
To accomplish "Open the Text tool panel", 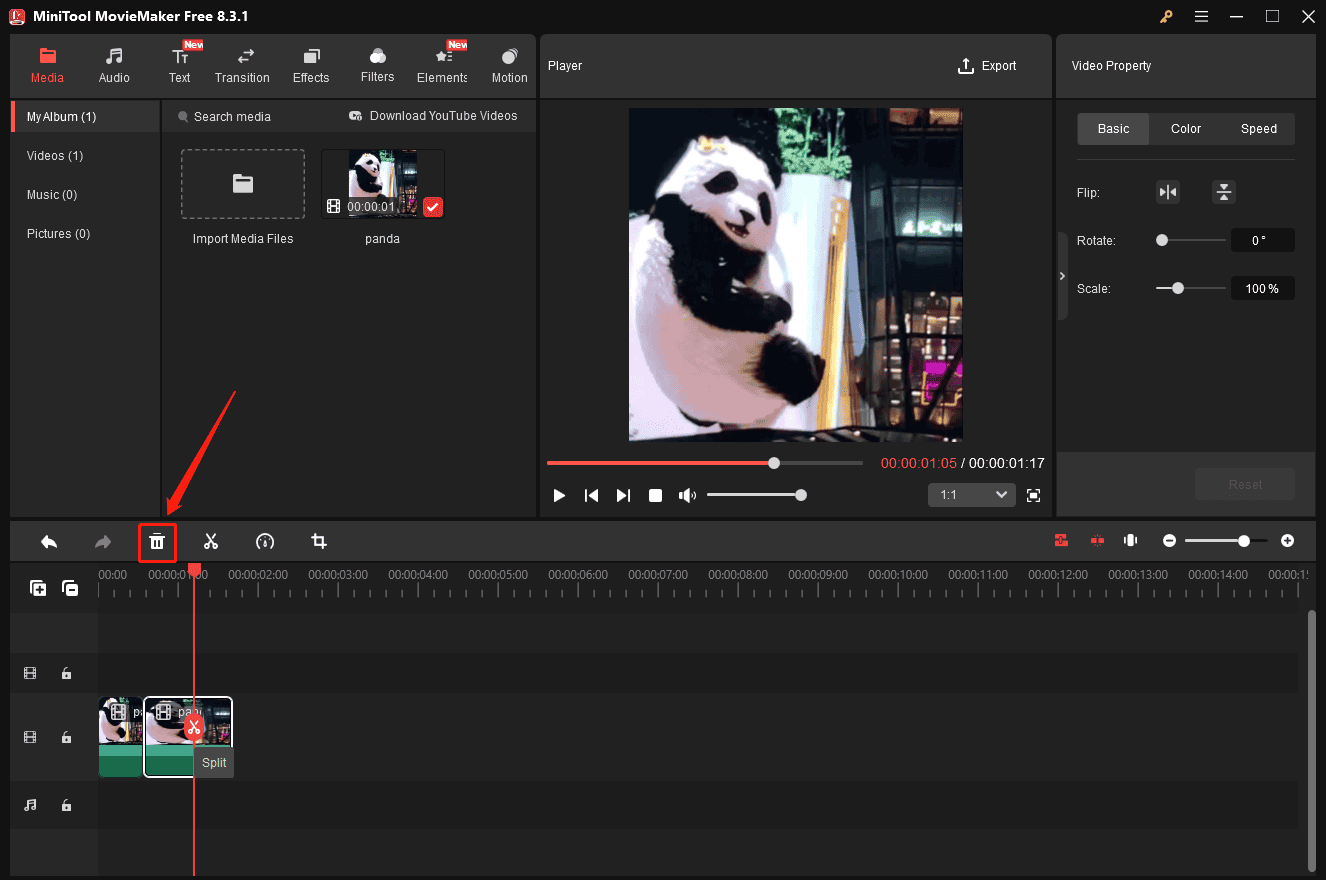I will (x=179, y=65).
